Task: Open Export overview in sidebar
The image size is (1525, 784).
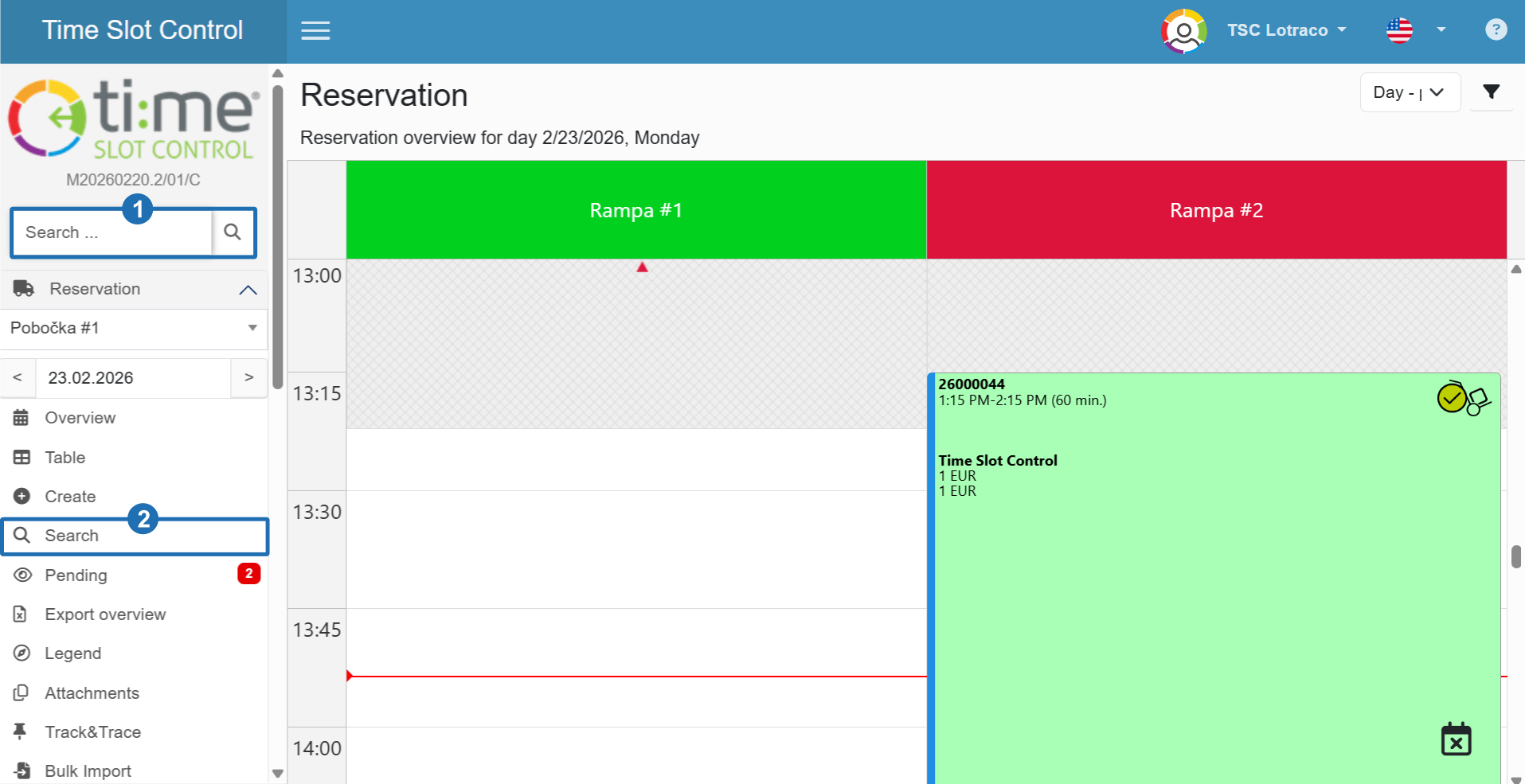Action: pyautogui.click(x=105, y=614)
